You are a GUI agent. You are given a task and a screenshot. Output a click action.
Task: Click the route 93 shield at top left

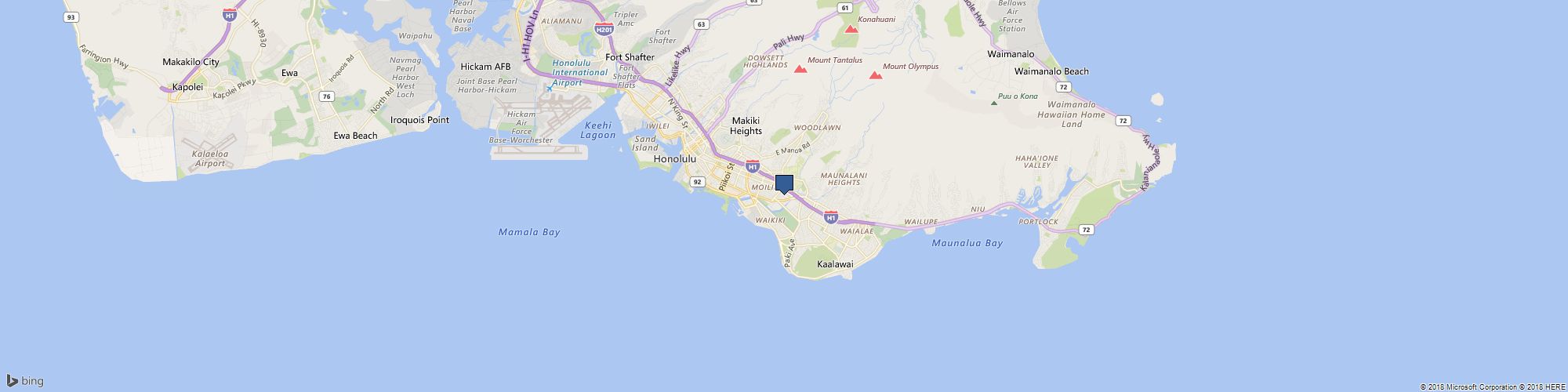pyautogui.click(x=71, y=16)
